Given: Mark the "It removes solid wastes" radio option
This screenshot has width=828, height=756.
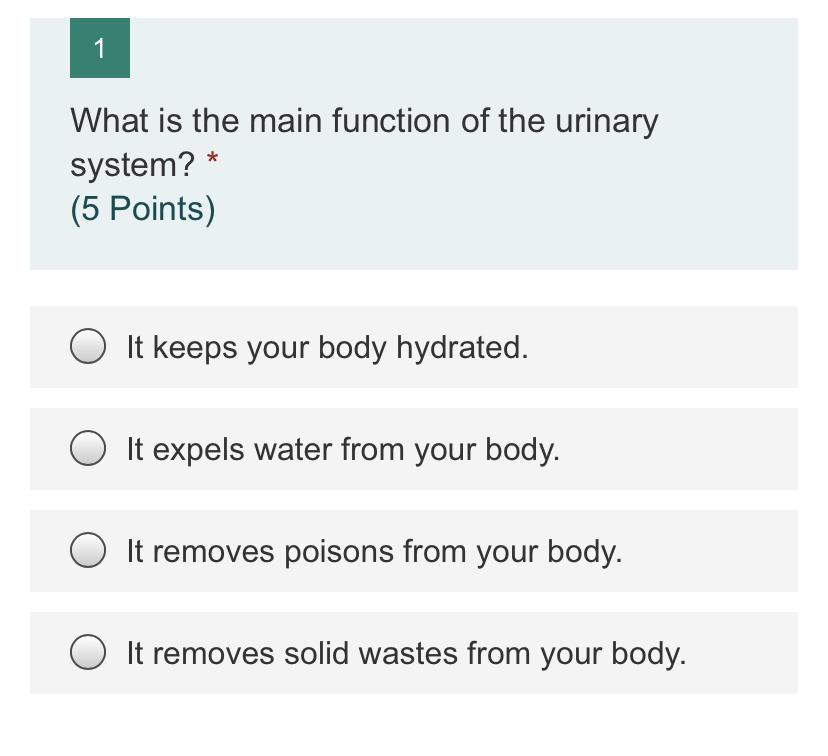Looking at the screenshot, I should 89,653.
